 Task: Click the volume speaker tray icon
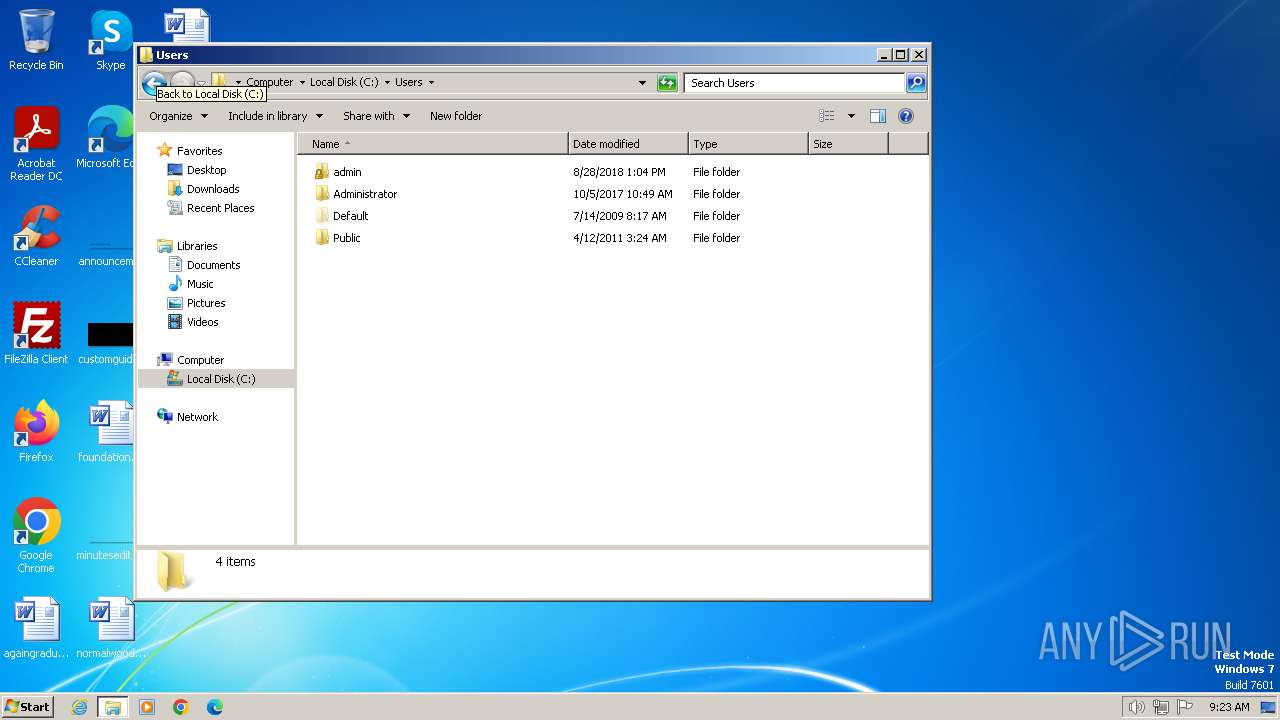1136,707
